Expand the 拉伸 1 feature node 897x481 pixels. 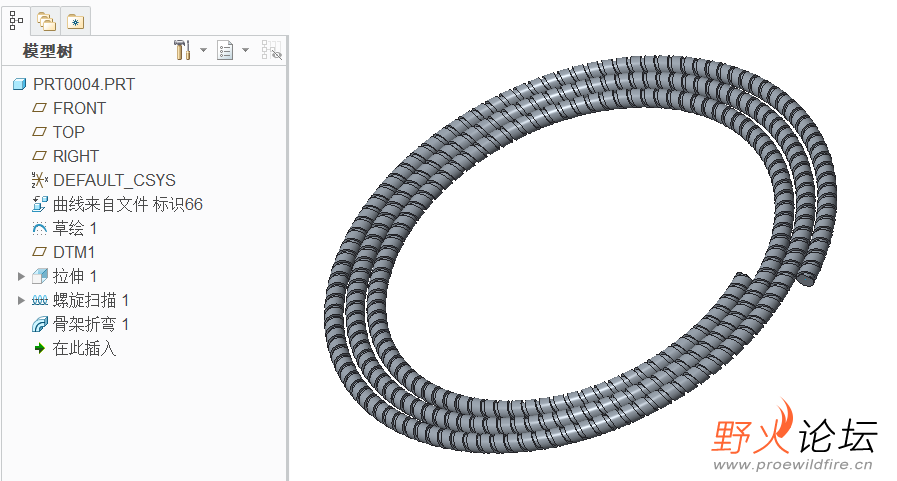click(x=21, y=276)
